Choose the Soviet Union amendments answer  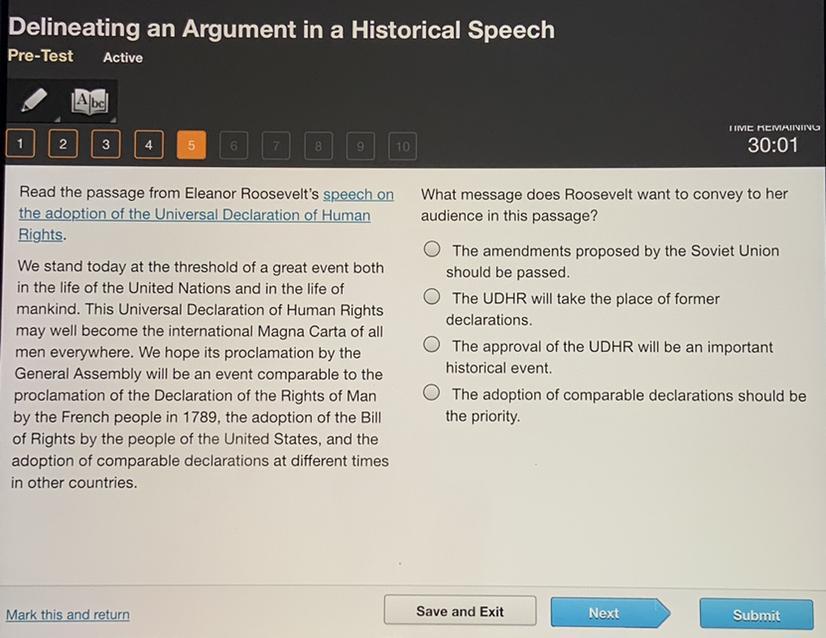432,249
